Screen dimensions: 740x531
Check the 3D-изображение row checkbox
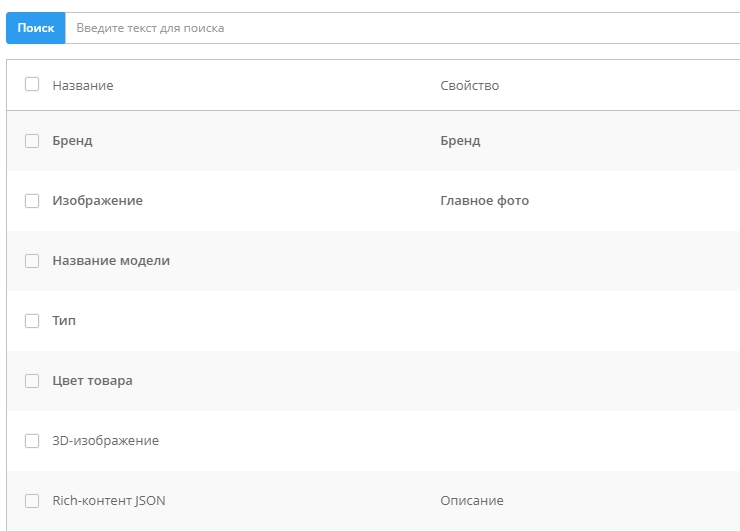click(32, 441)
